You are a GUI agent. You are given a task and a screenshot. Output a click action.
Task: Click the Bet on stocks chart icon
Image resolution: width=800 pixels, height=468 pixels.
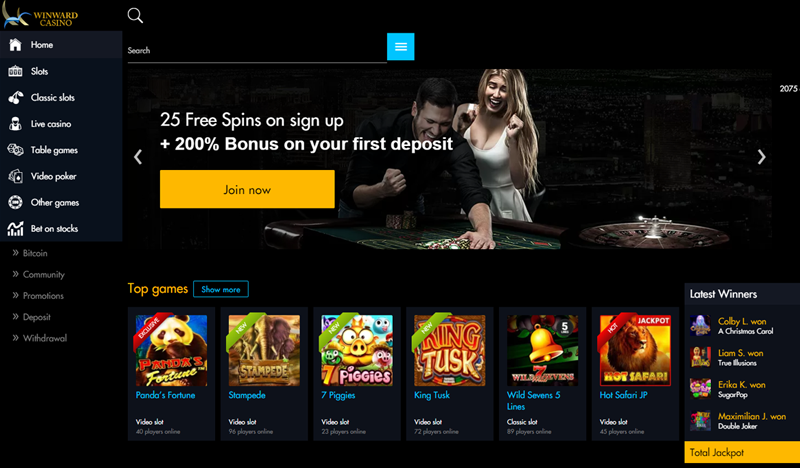pyautogui.click(x=15, y=229)
